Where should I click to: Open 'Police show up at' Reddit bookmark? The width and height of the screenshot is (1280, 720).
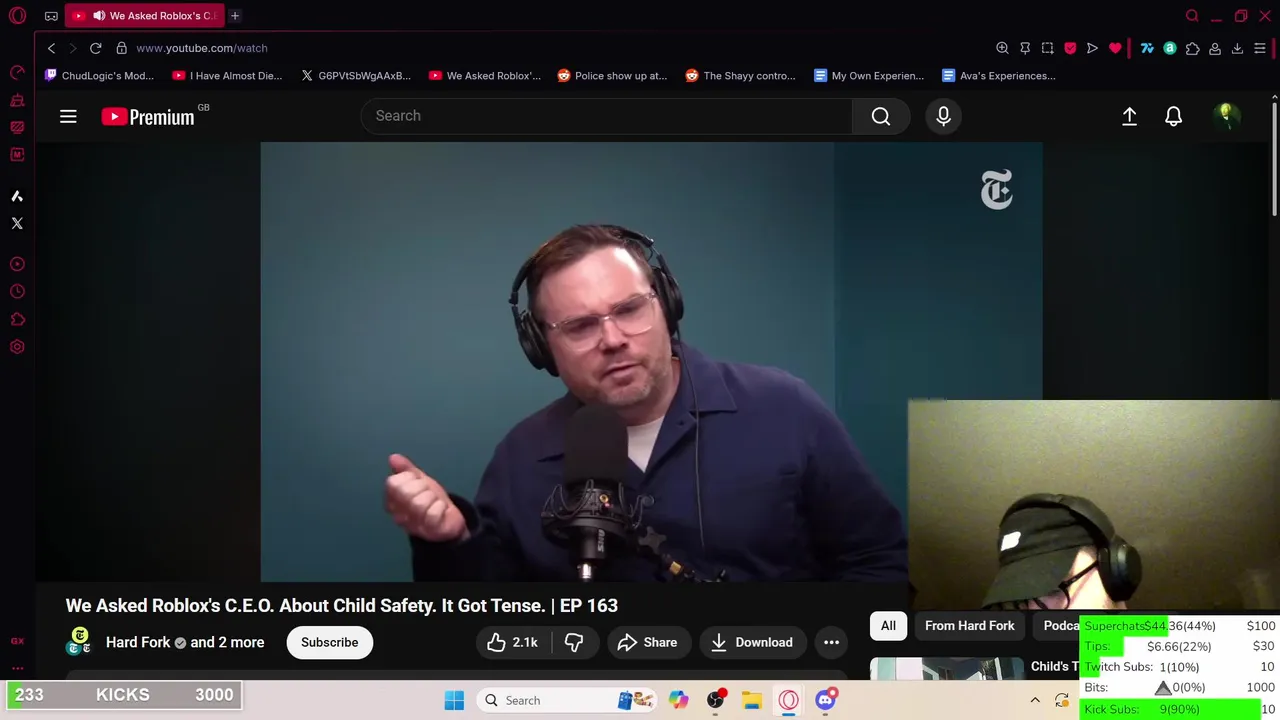pos(612,76)
